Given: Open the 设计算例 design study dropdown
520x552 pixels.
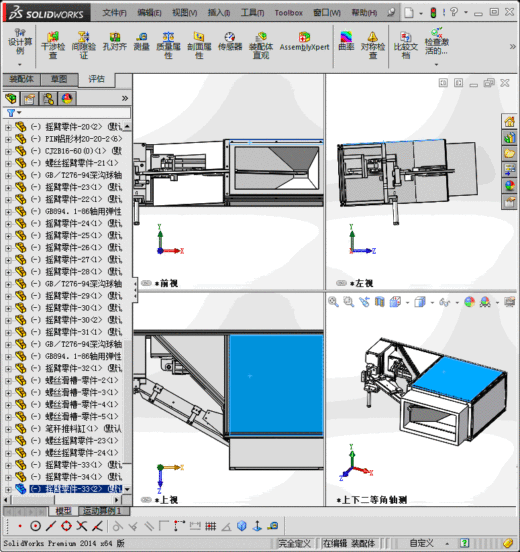Looking at the screenshot, I should [x=20, y=64].
